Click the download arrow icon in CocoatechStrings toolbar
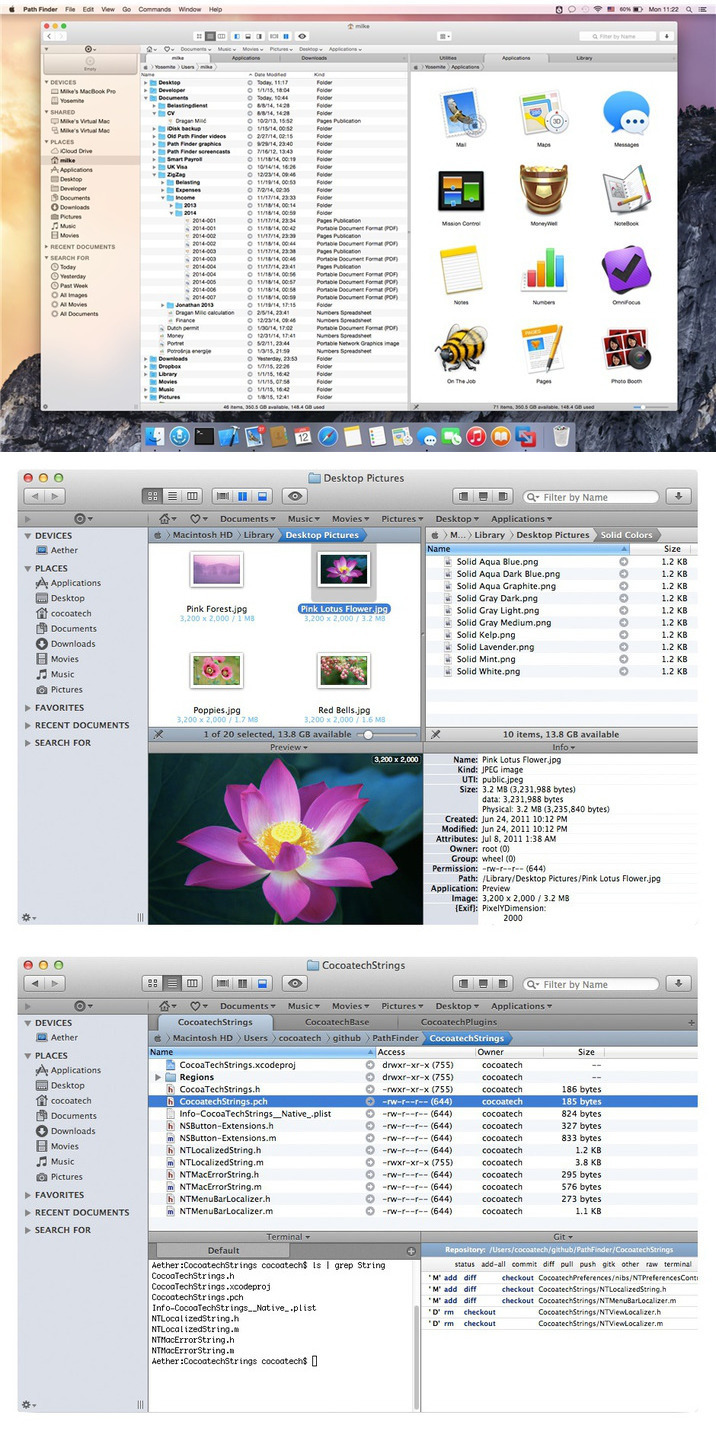The height and width of the screenshot is (1438, 716). [679, 984]
